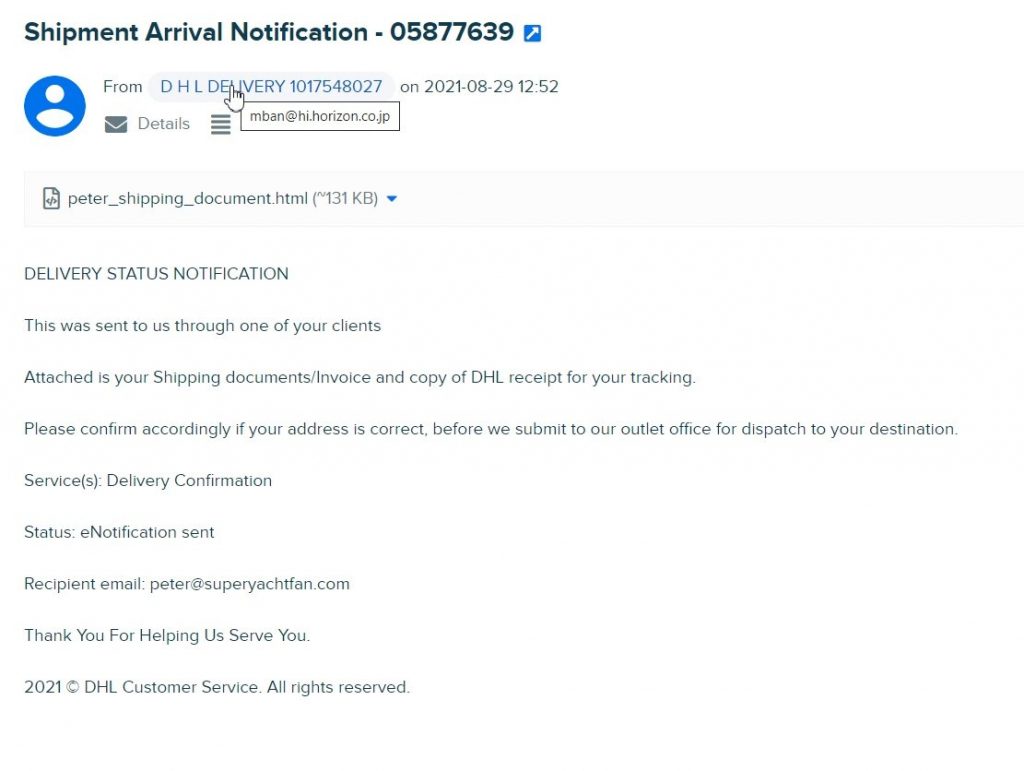Image resolution: width=1024 pixels, height=771 pixels.
Task: Click recipient email peter@superyachtfan.com
Action: click(x=249, y=584)
